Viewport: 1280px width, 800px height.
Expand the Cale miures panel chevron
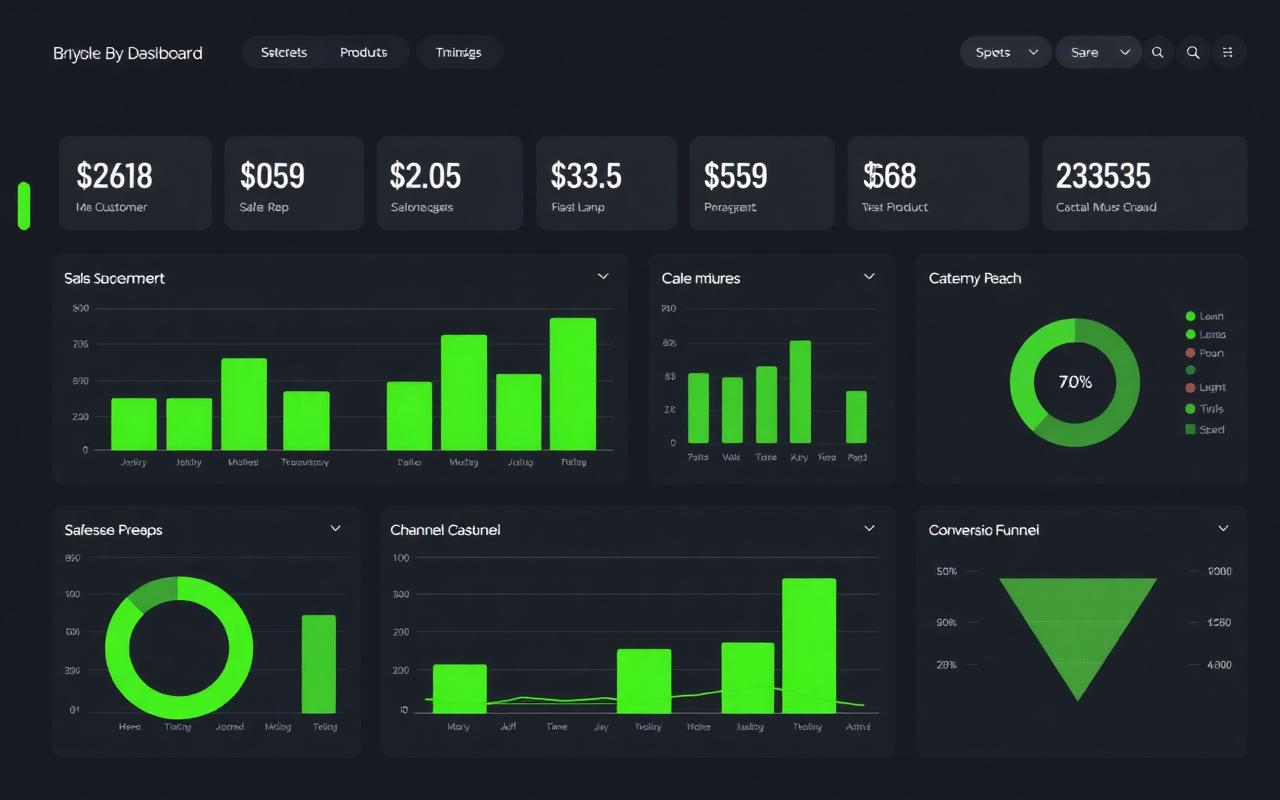coord(869,276)
